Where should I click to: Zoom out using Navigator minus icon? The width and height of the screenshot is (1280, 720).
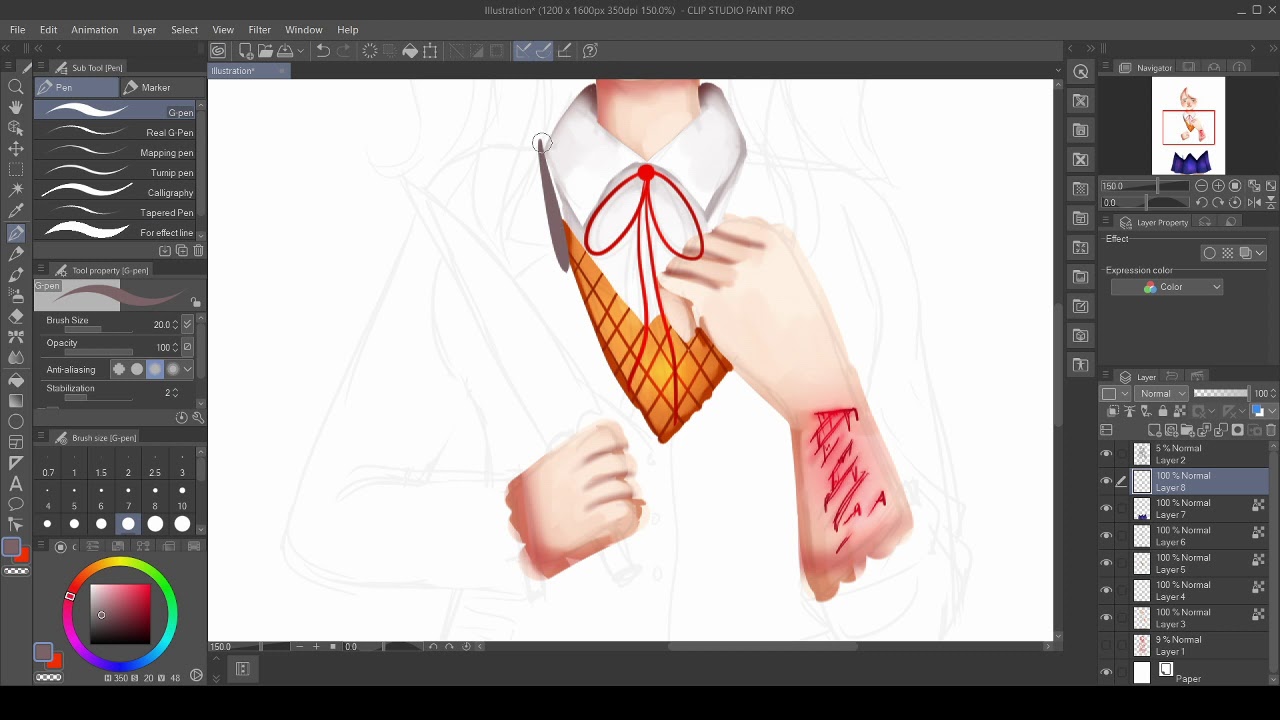tap(1202, 186)
